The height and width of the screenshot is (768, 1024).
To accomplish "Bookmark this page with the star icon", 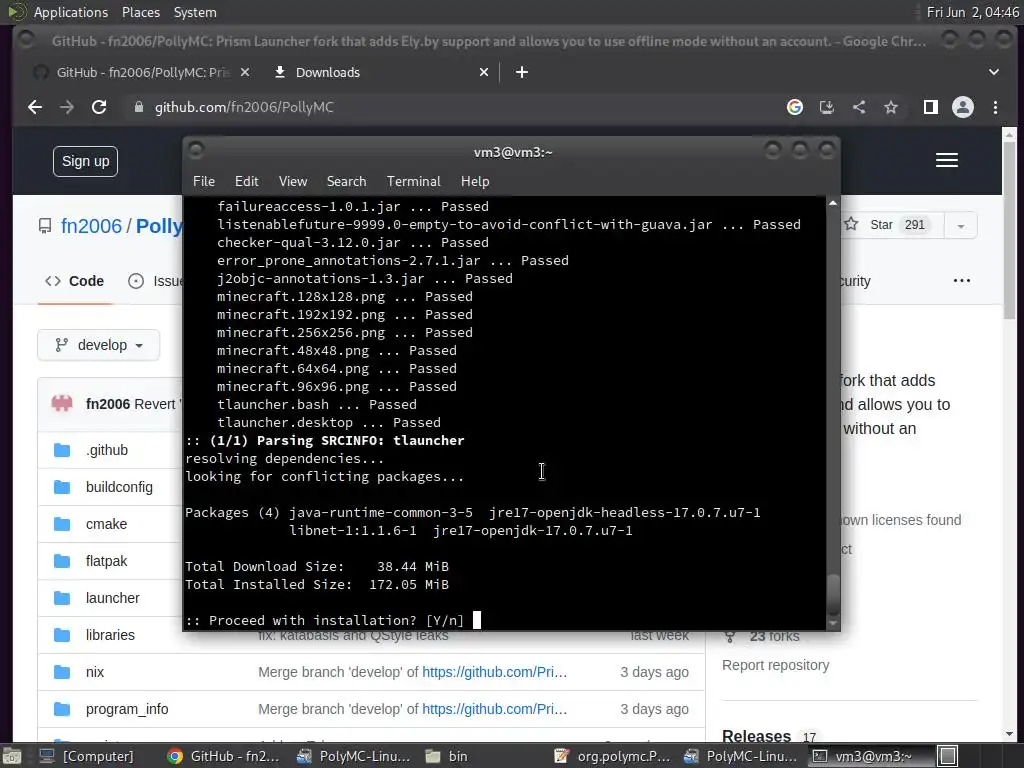I will pos(891,107).
